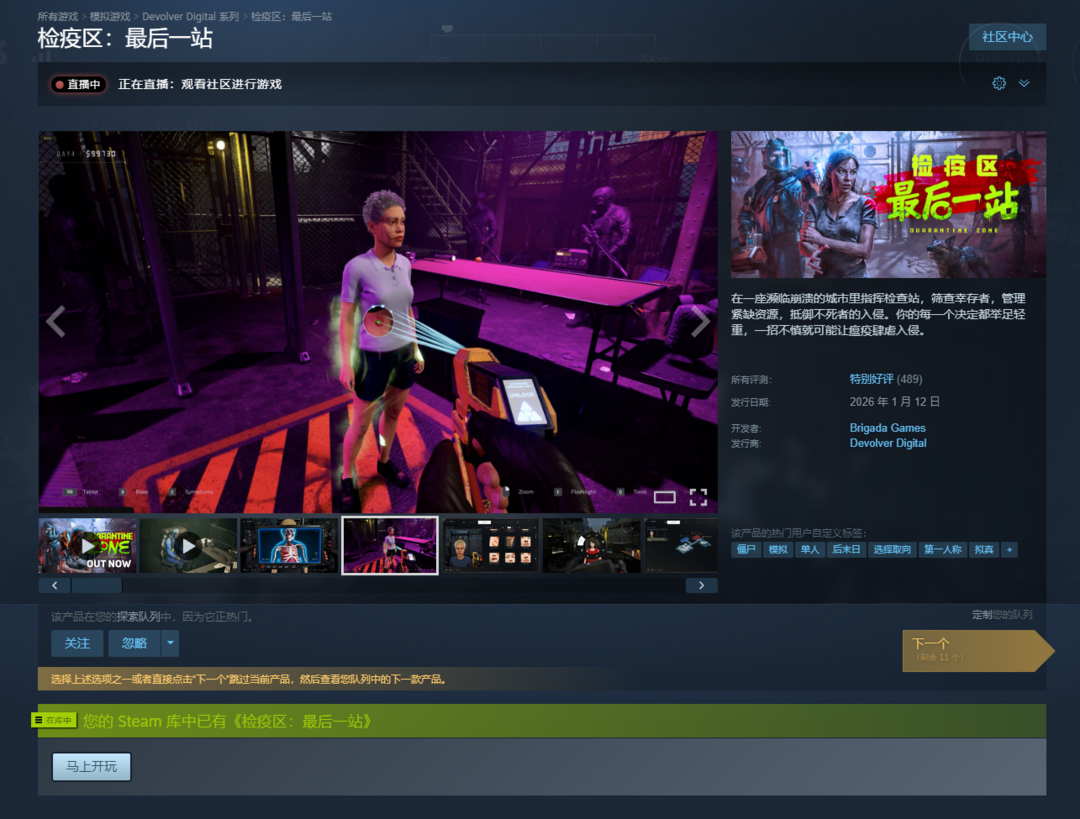Toggle the 忽略 ignore button
Screen dimensions: 1080x819
pyautogui.click(x=134, y=643)
